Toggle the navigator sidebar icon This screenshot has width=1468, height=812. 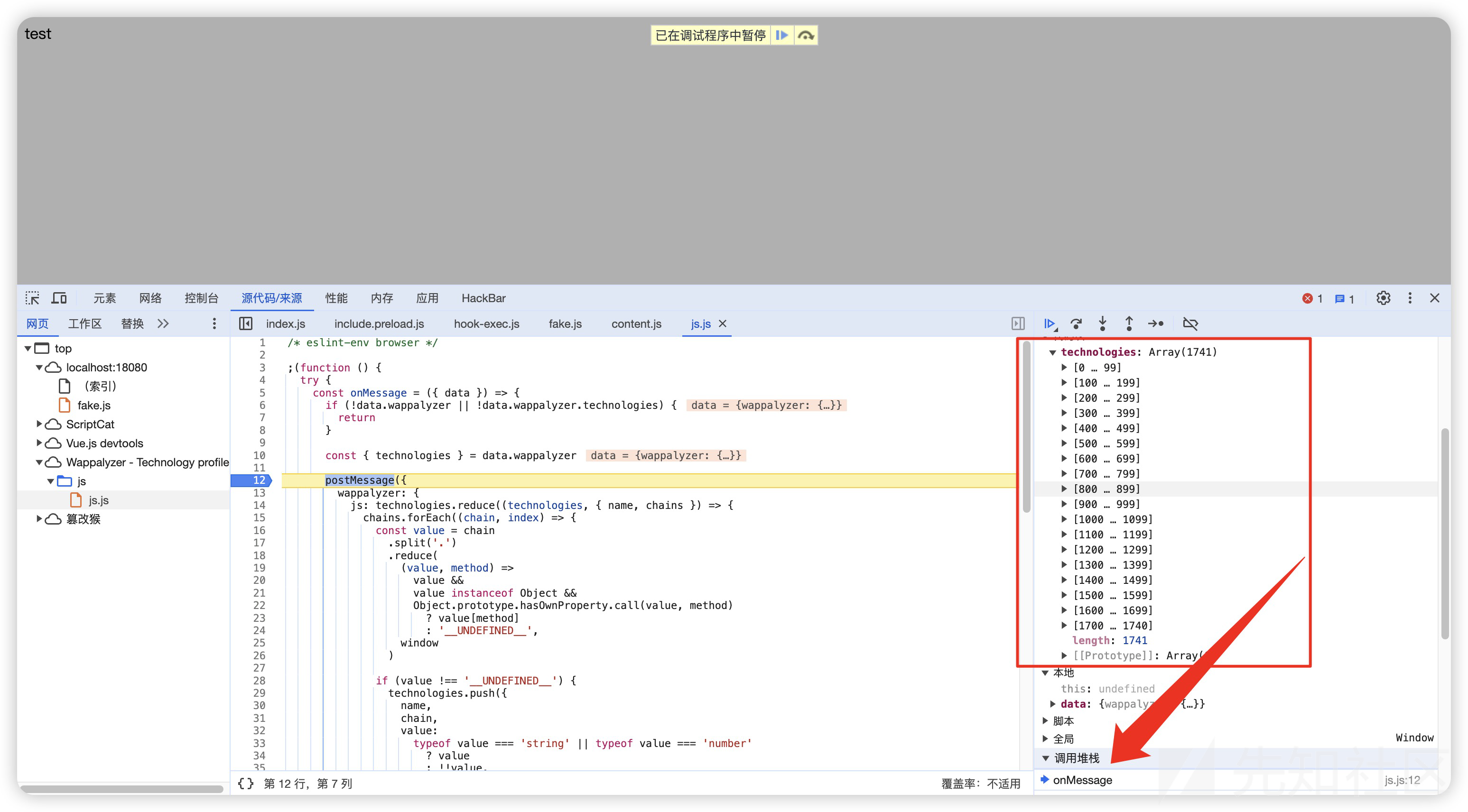[x=246, y=323]
